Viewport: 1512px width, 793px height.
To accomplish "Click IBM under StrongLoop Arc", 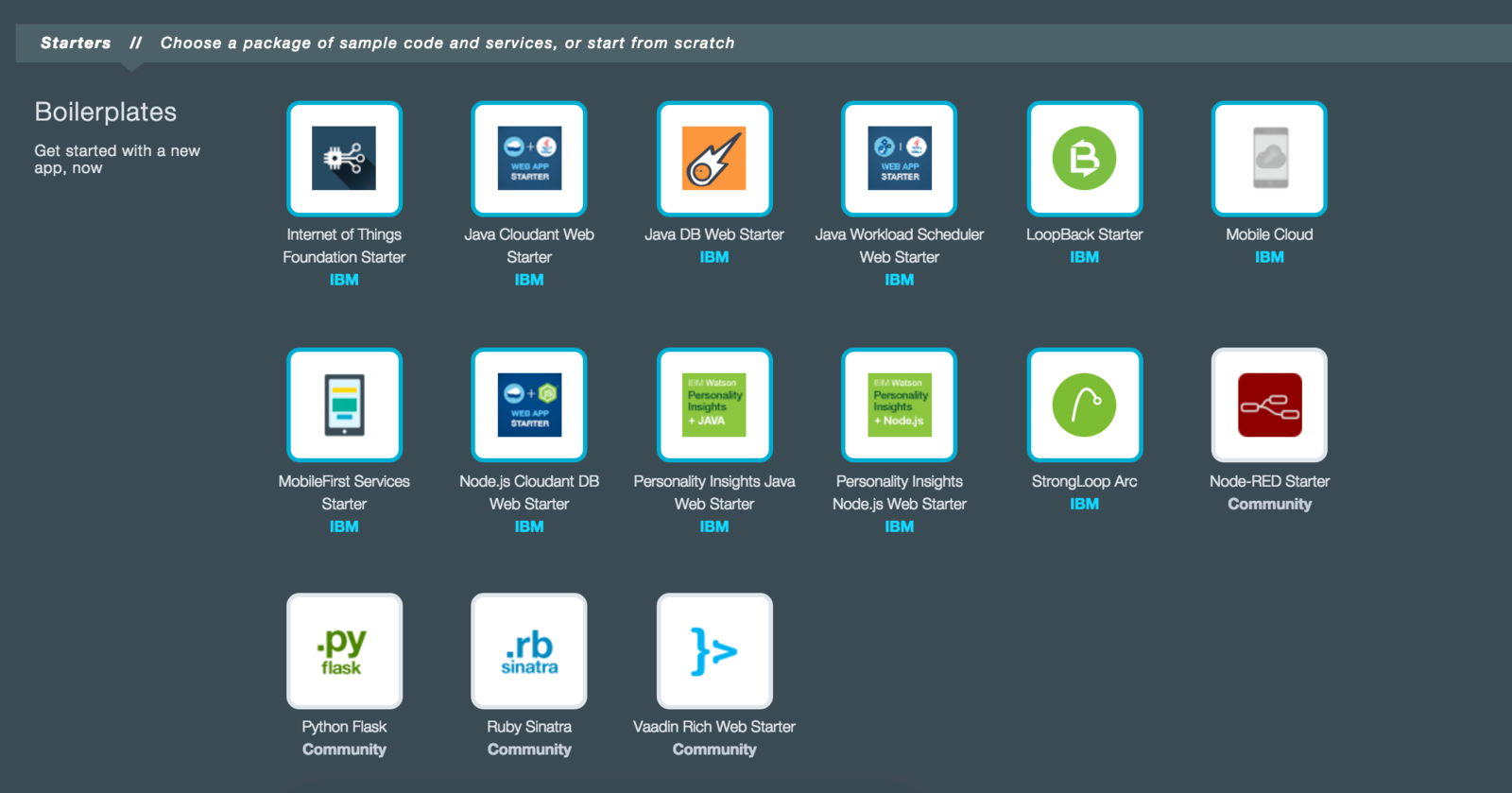I will click(x=1085, y=504).
